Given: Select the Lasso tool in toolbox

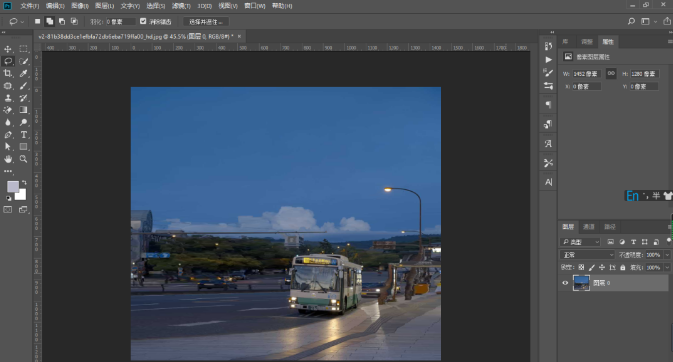Looking at the screenshot, I should tap(8, 61).
